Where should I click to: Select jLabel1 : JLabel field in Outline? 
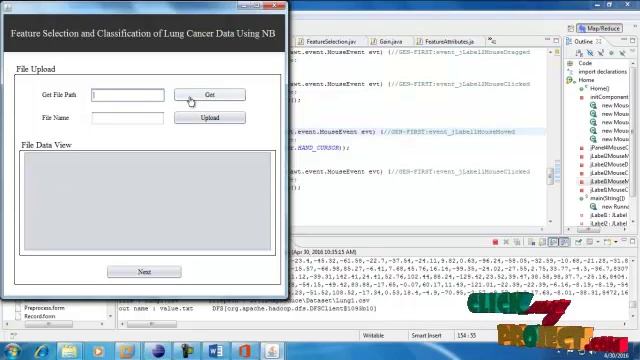(608, 215)
